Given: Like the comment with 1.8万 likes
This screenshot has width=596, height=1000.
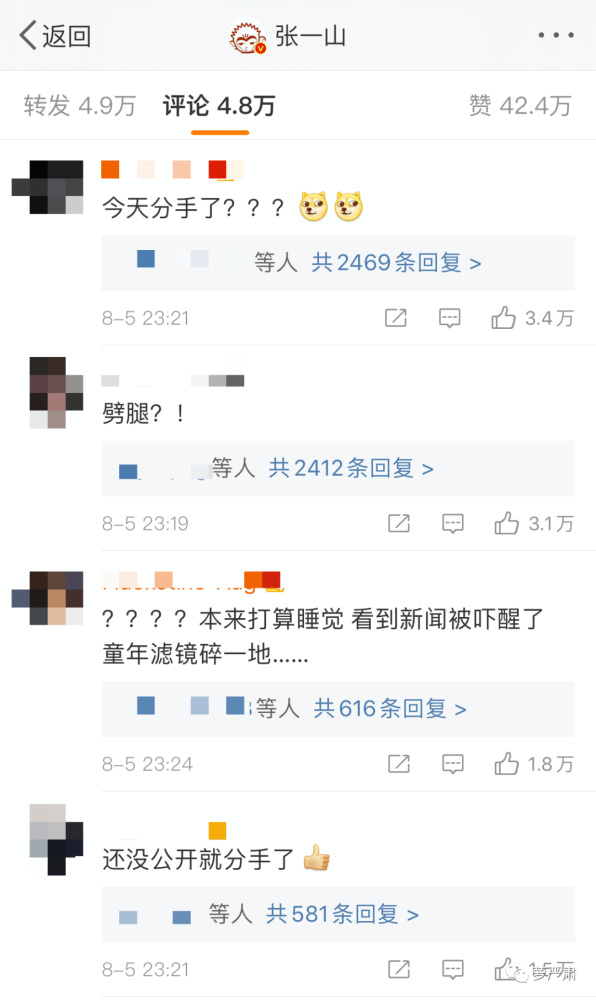Looking at the screenshot, I should pos(534,764).
